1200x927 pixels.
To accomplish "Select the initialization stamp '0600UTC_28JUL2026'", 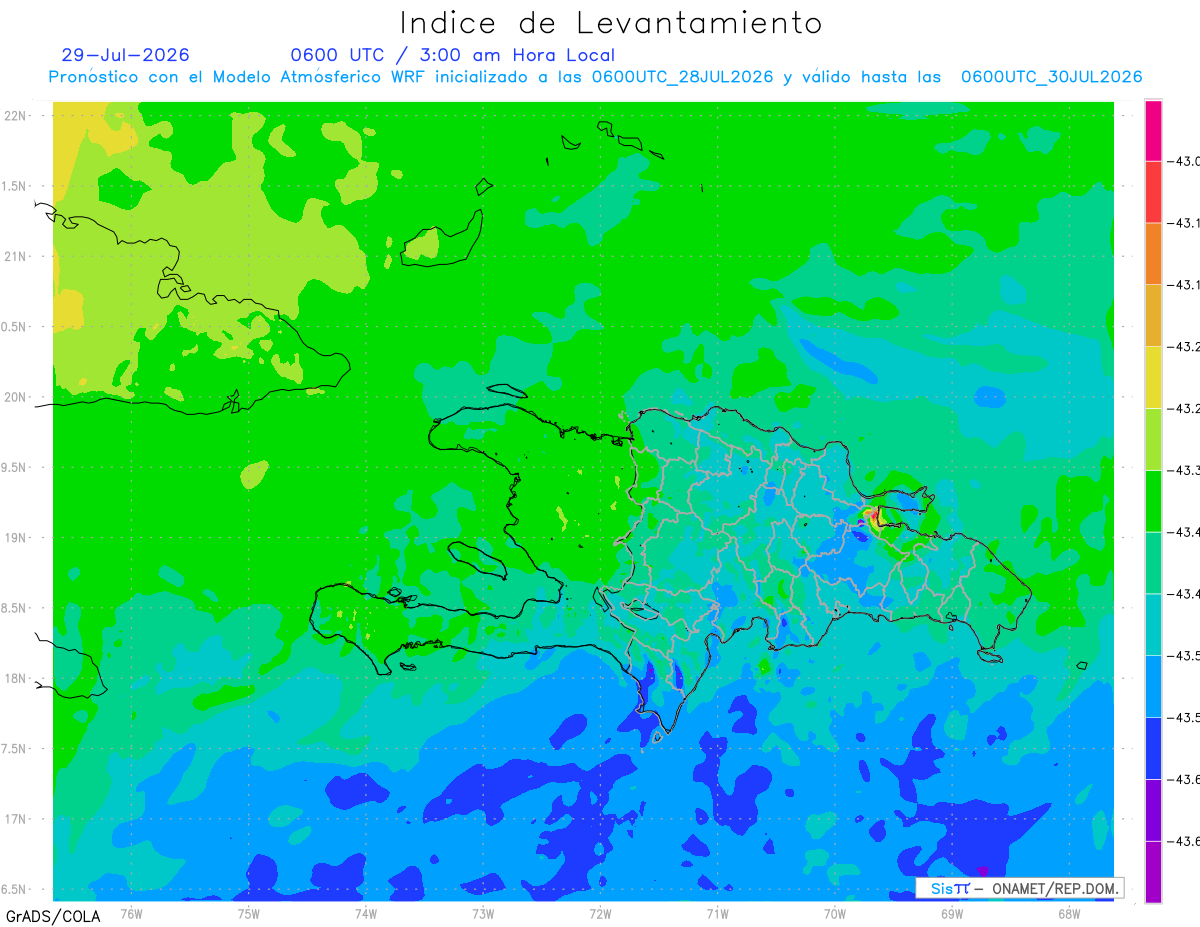I will pos(683,77).
